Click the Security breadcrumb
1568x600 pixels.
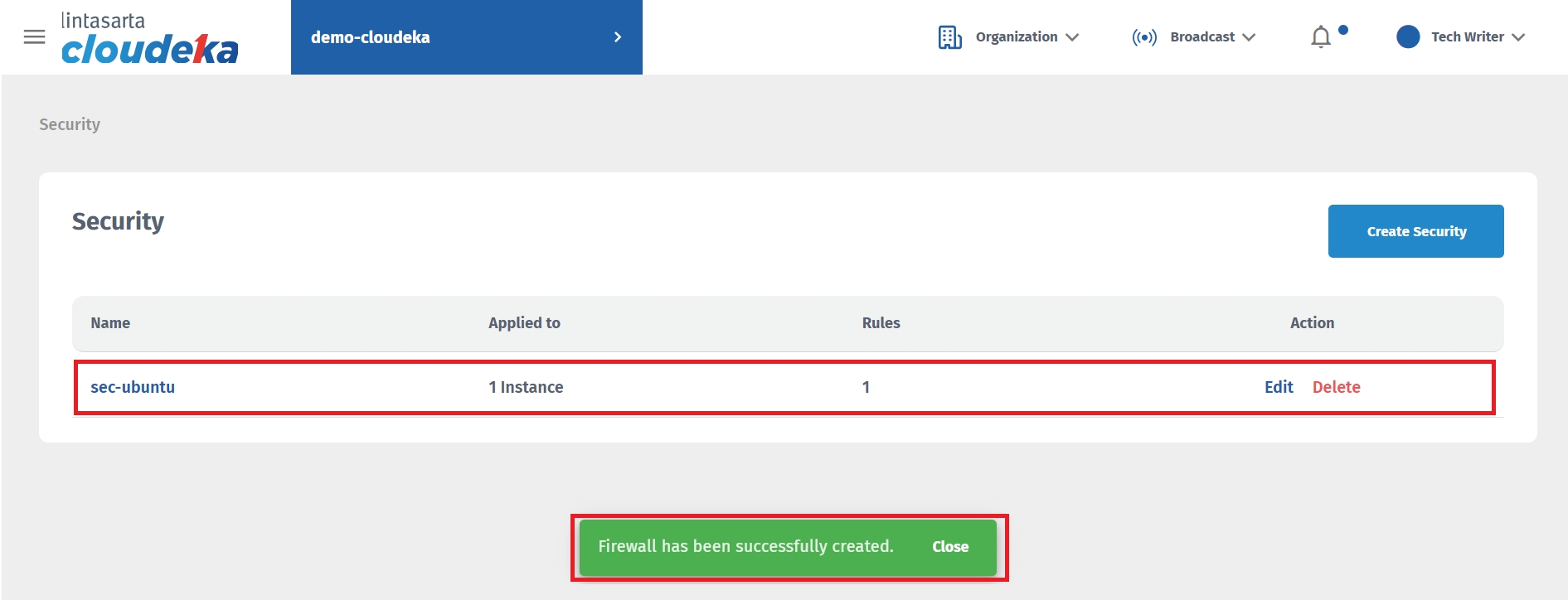(70, 124)
